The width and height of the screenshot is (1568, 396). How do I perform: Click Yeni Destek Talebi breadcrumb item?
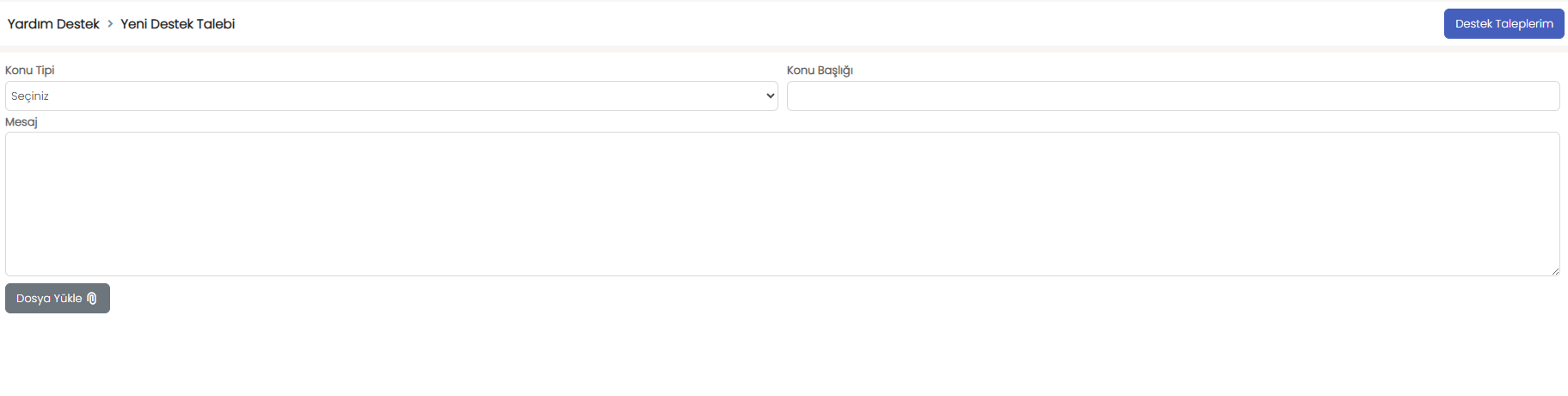click(177, 24)
